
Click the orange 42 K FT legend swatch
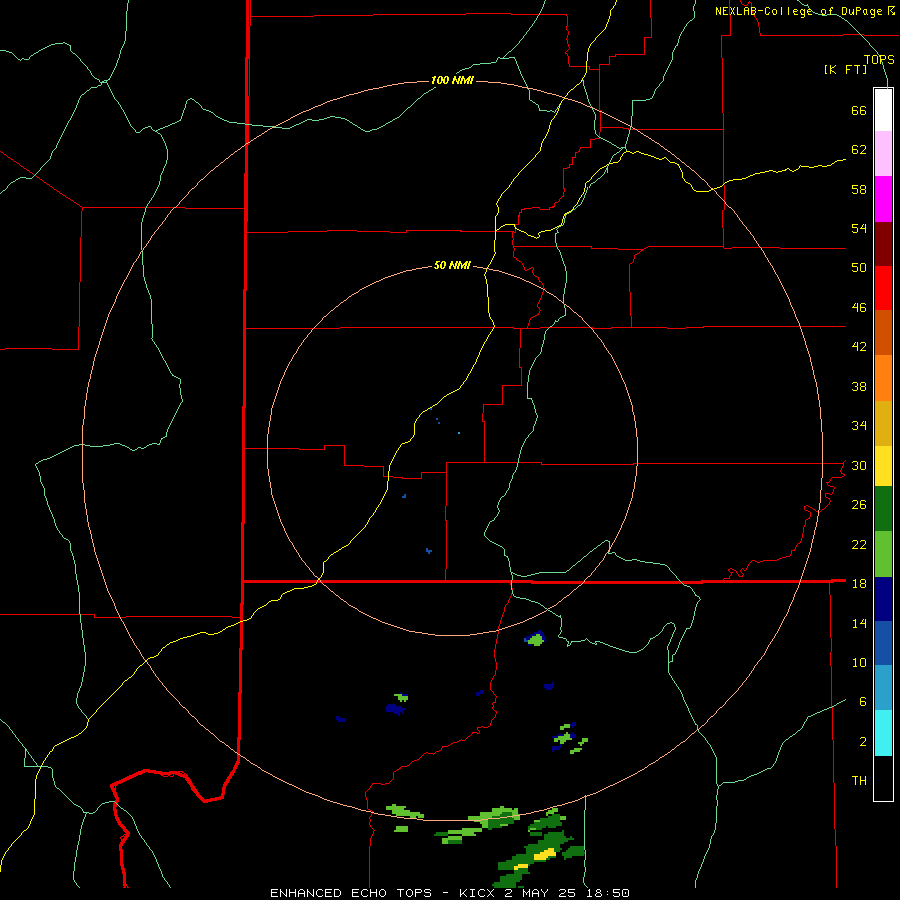883,378
